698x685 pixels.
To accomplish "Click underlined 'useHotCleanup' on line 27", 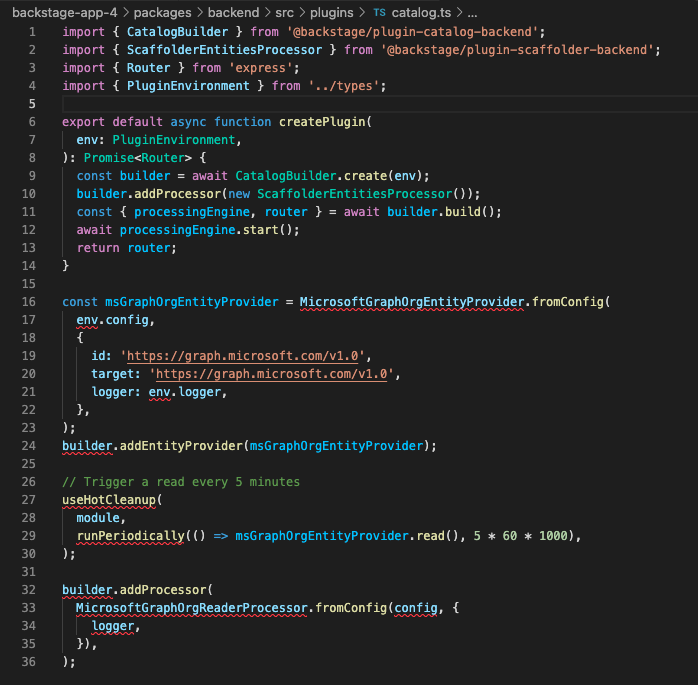I will click(x=109, y=500).
